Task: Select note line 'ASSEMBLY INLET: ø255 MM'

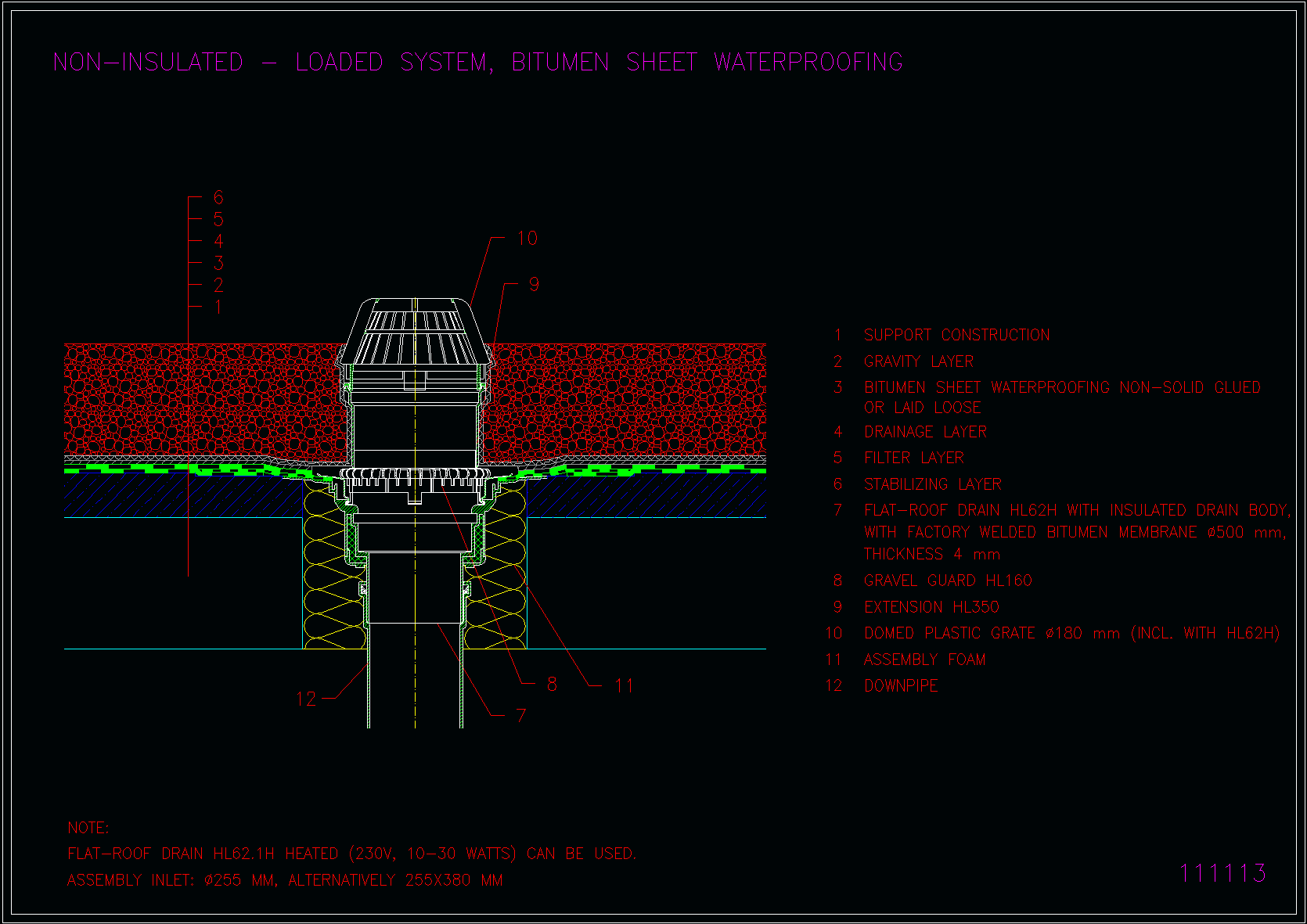Action: coord(285,880)
